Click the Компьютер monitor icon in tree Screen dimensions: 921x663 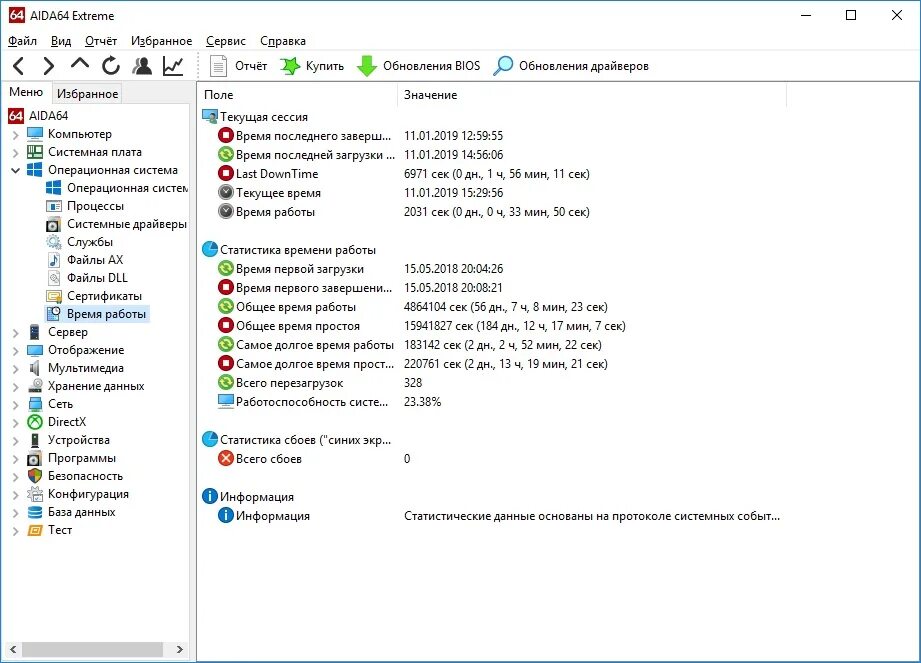(x=35, y=134)
